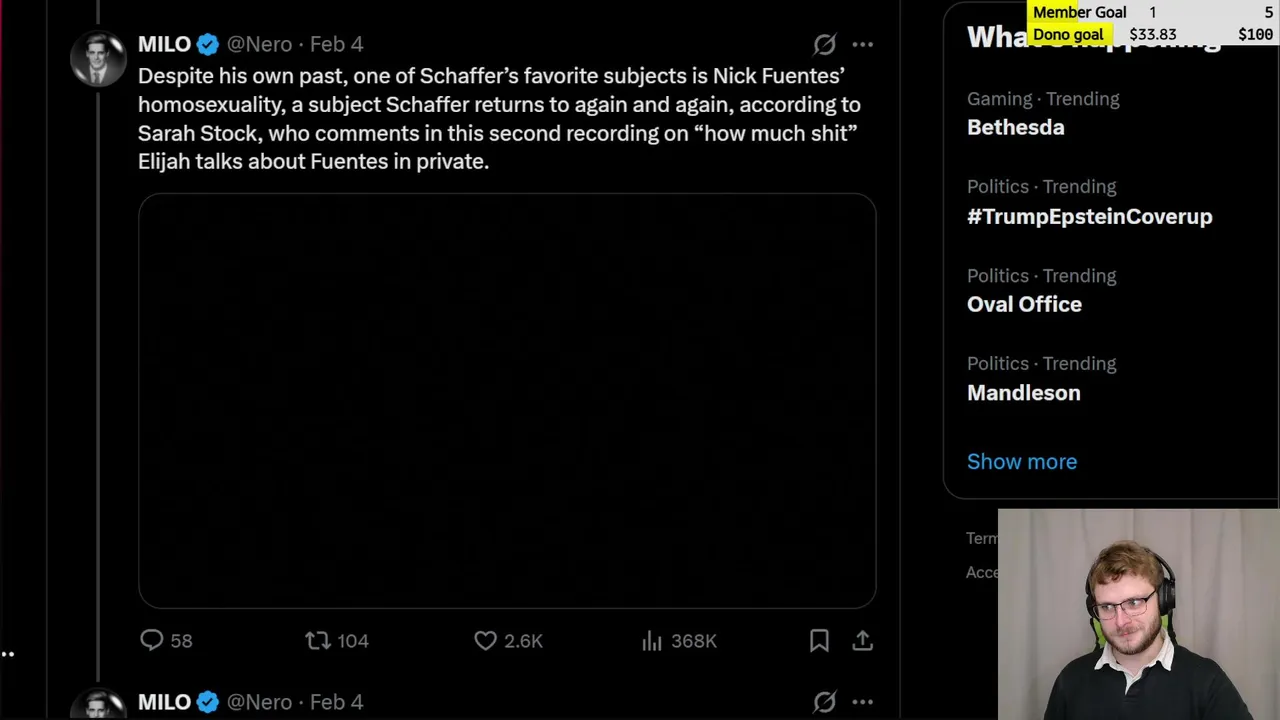Play the embedded video in the post

click(507, 401)
